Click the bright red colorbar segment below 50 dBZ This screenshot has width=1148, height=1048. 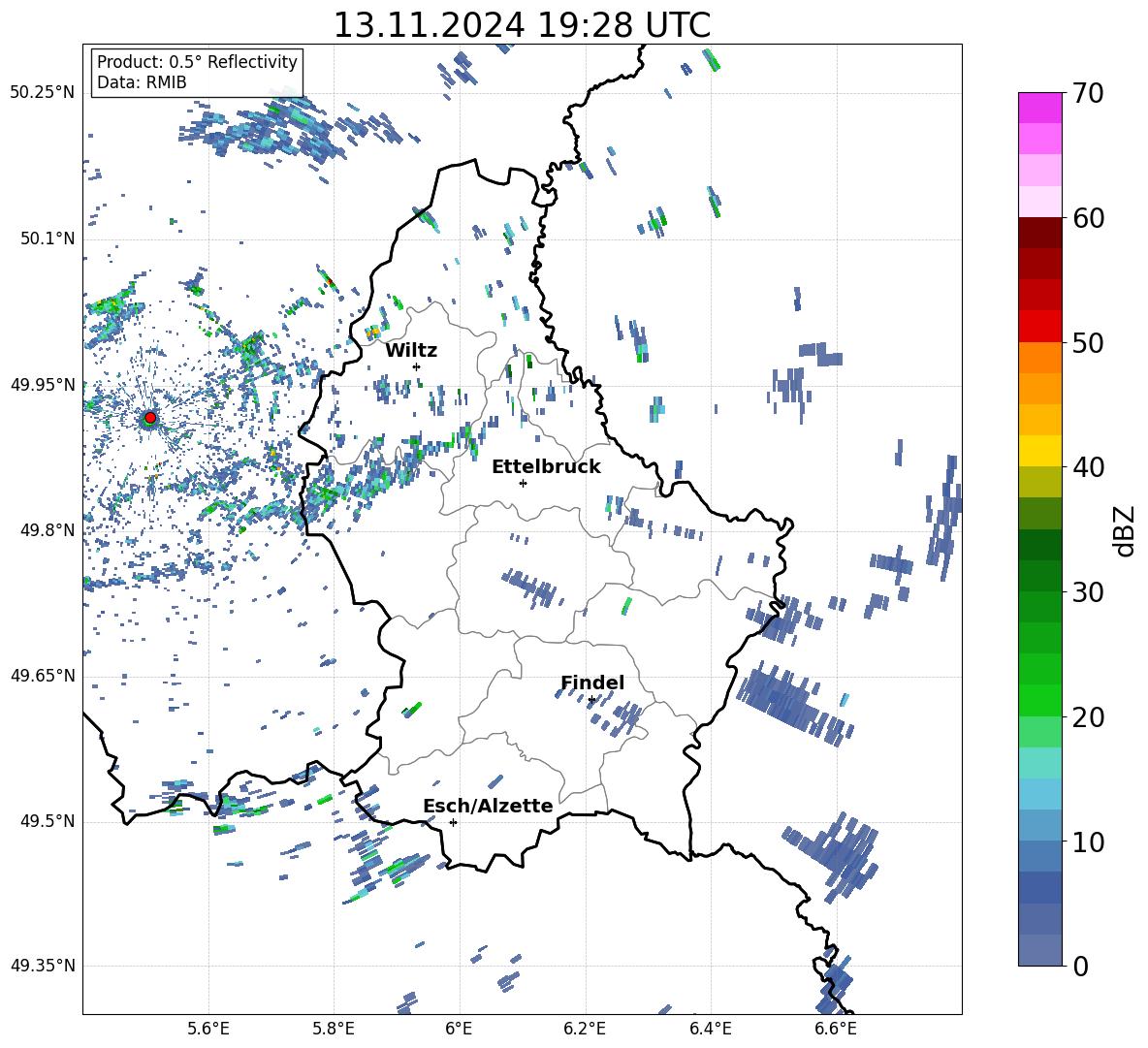[x=1039, y=327]
